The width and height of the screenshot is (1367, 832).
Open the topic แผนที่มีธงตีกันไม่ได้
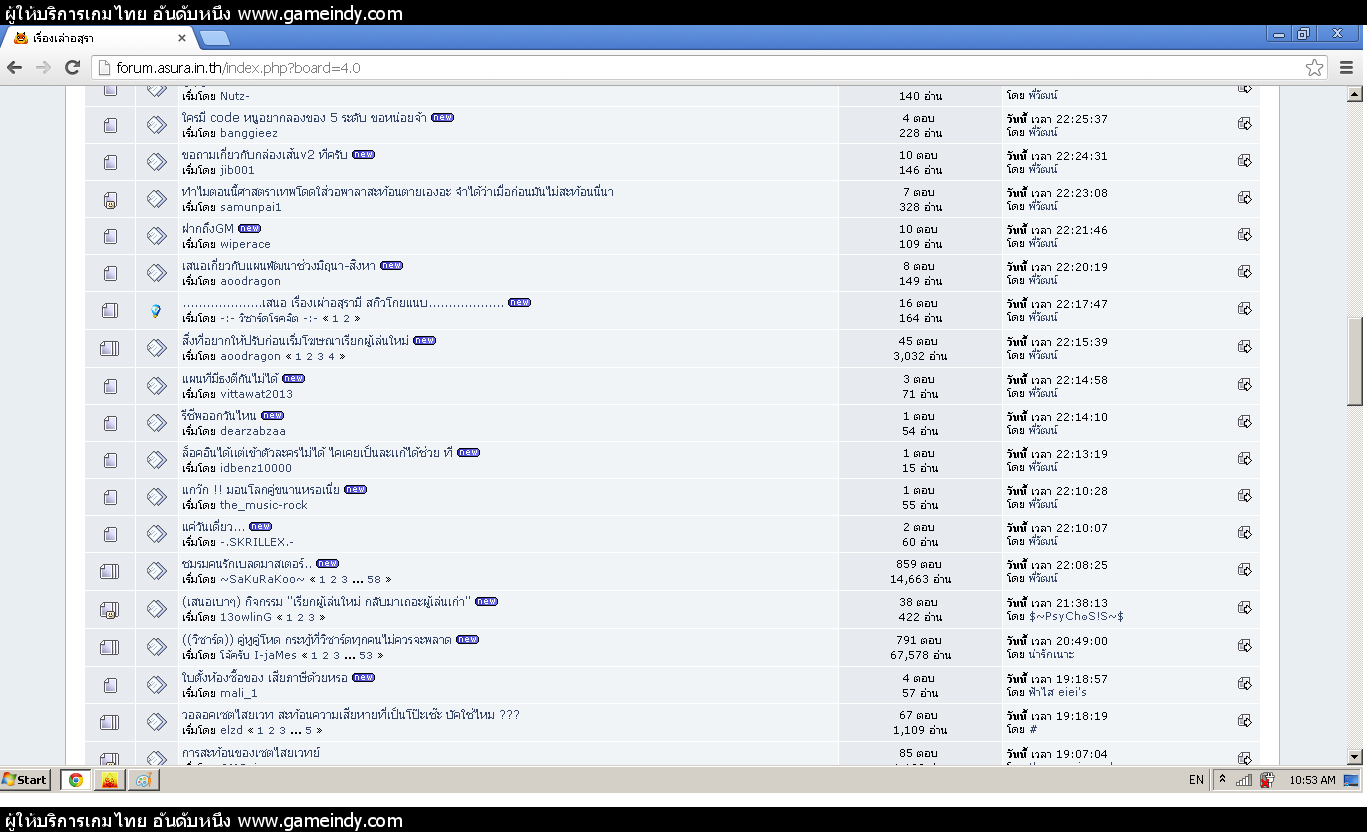pyautogui.click(x=229, y=379)
